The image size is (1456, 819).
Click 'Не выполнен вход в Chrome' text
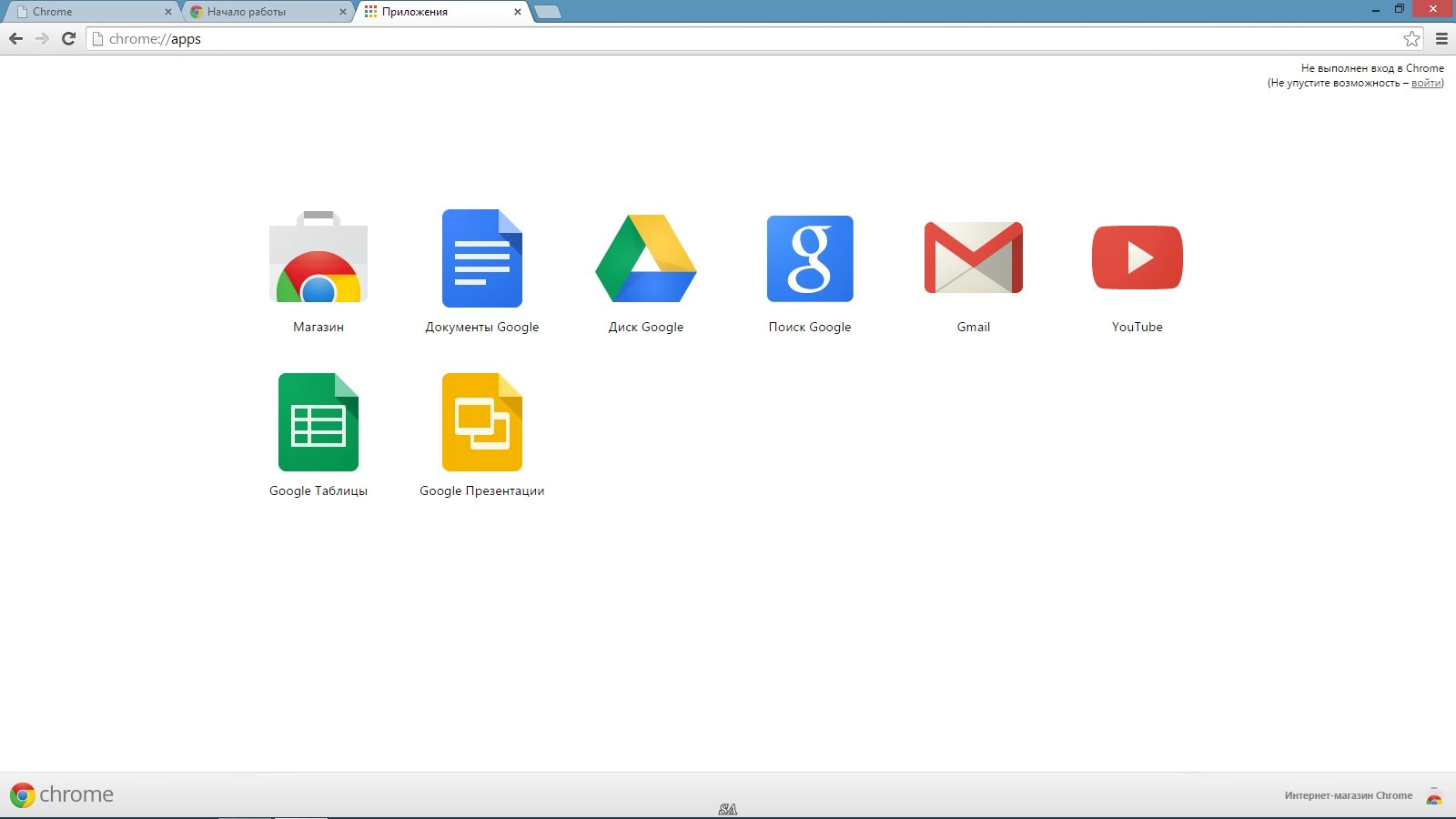pos(1372,68)
